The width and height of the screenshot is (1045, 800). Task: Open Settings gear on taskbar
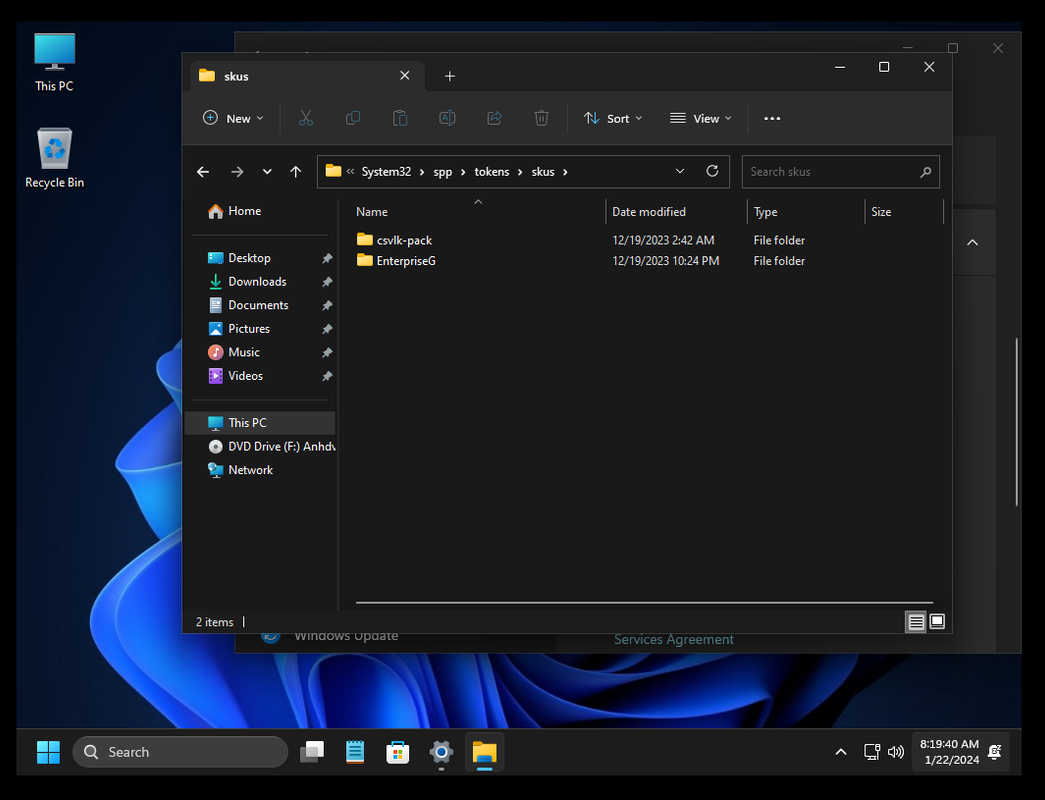441,752
